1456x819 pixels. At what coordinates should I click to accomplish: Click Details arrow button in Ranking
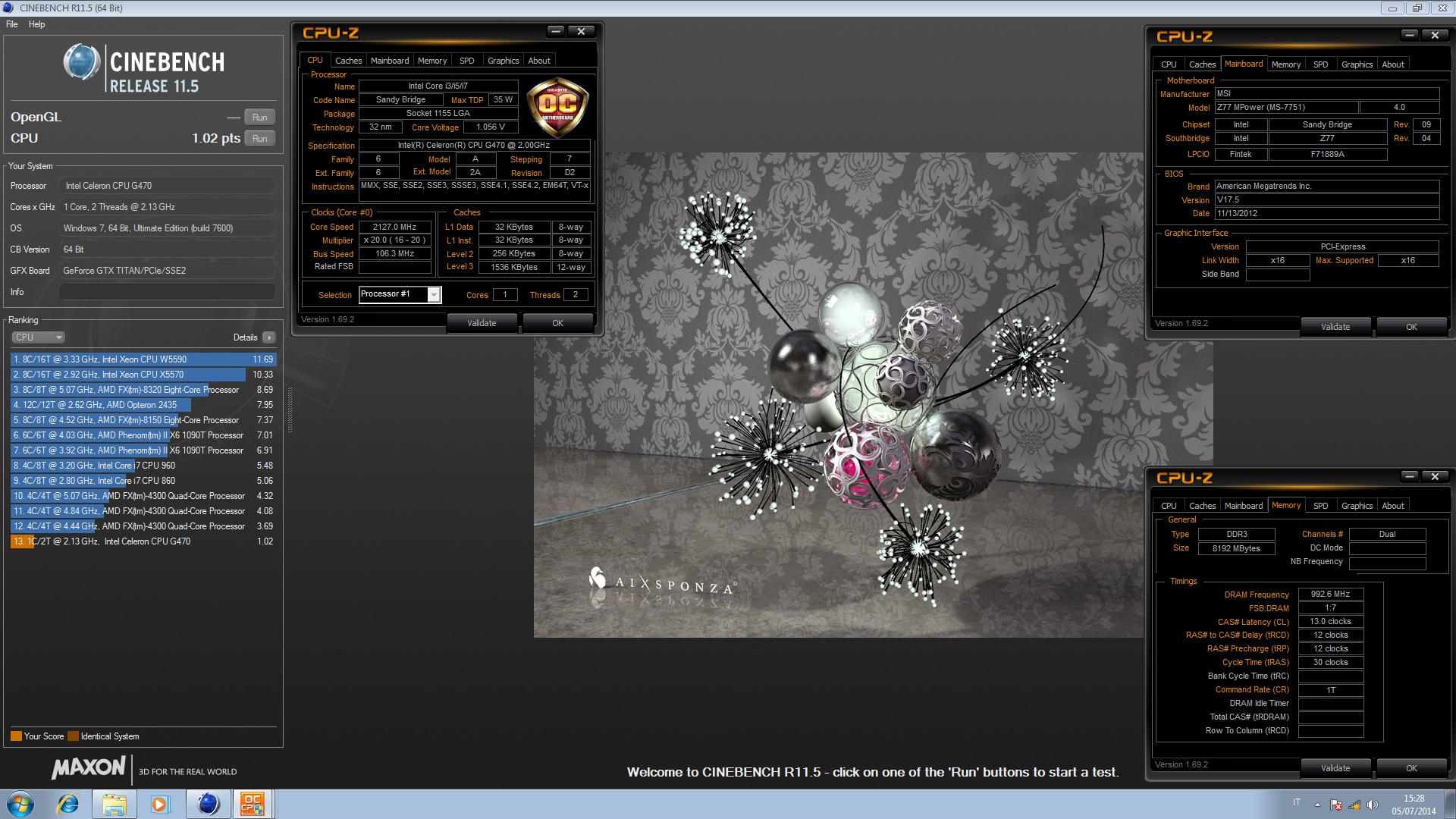[x=268, y=337]
